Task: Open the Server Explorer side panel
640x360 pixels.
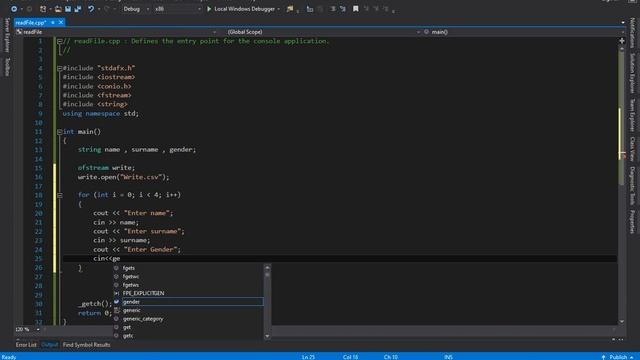Action: (7, 35)
